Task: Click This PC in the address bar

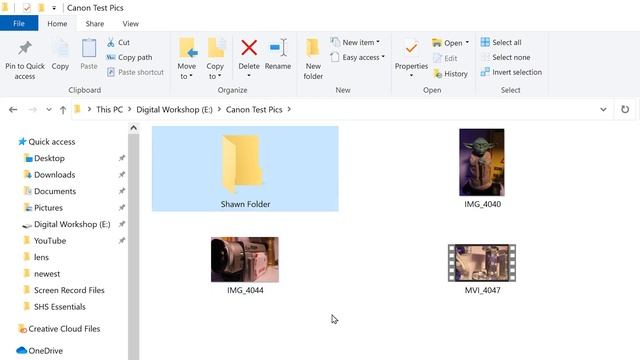Action: [x=109, y=109]
